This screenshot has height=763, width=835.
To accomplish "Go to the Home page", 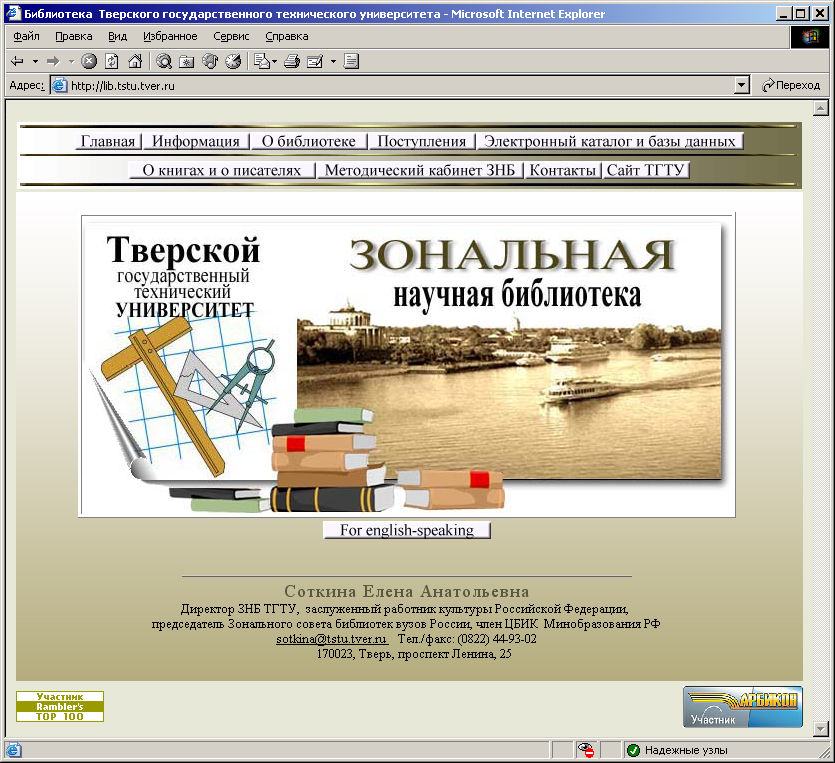I will 135,61.
